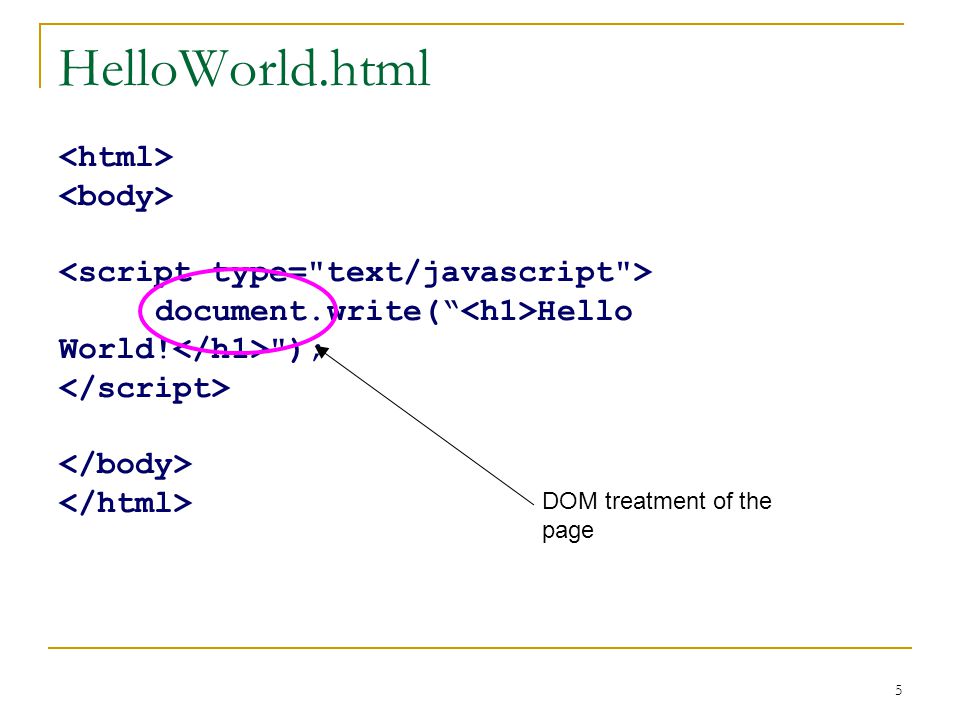Click the 'DOM treatment of the page' caption

point(656,516)
